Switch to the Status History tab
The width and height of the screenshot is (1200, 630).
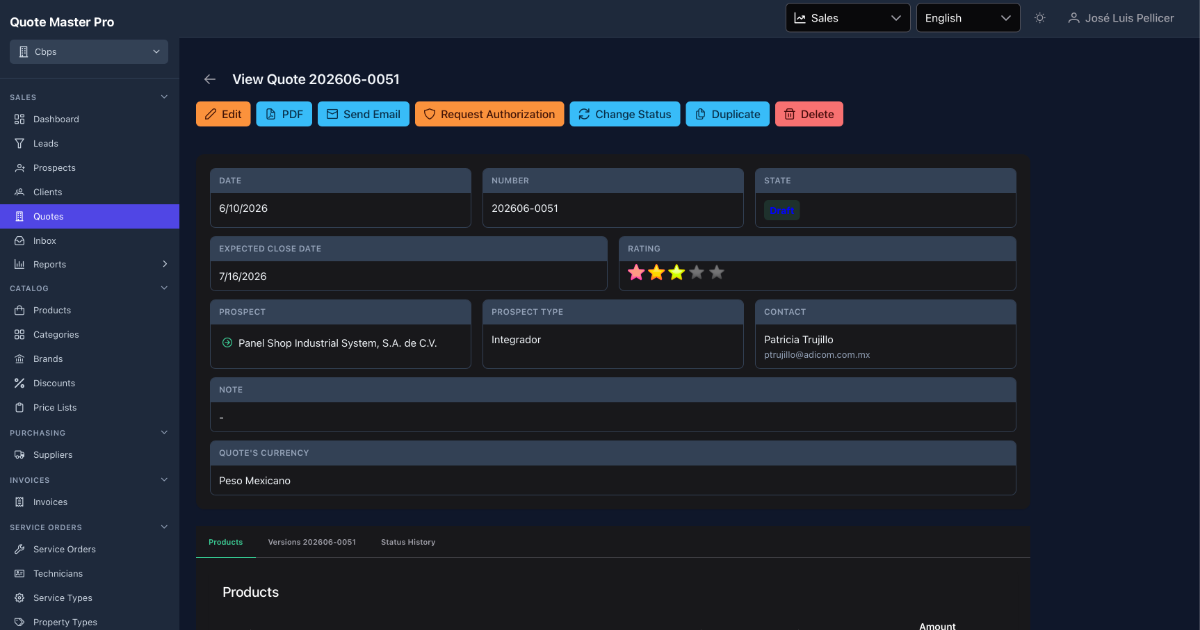(x=408, y=542)
